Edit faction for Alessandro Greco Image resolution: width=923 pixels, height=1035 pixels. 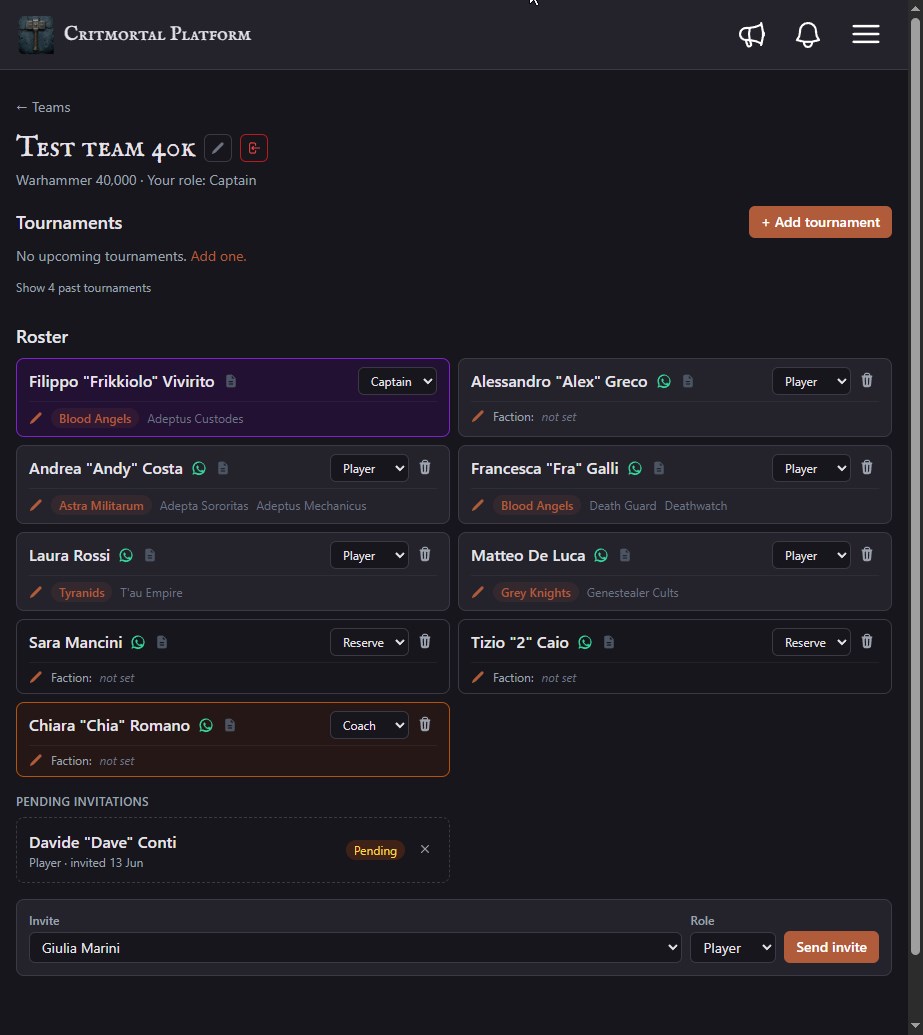coord(478,417)
